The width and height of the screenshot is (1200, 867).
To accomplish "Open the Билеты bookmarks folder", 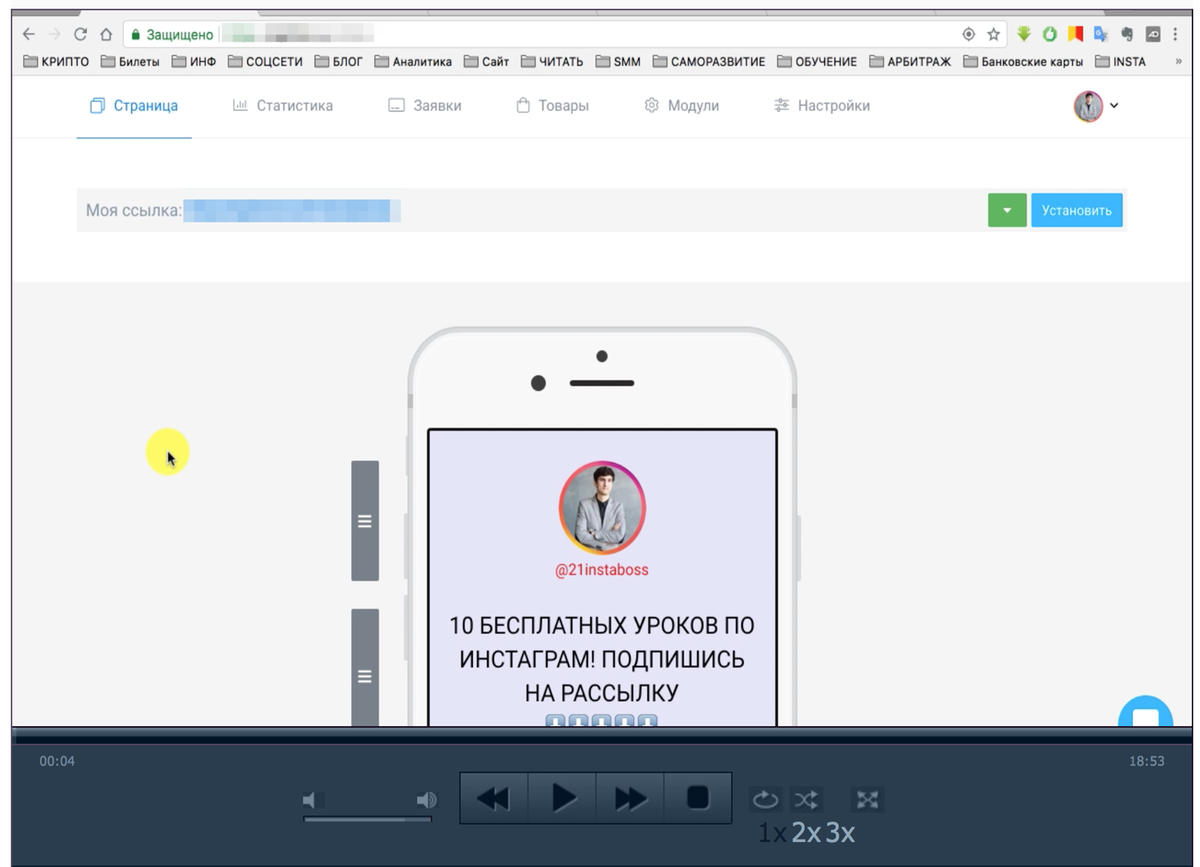I will point(130,61).
